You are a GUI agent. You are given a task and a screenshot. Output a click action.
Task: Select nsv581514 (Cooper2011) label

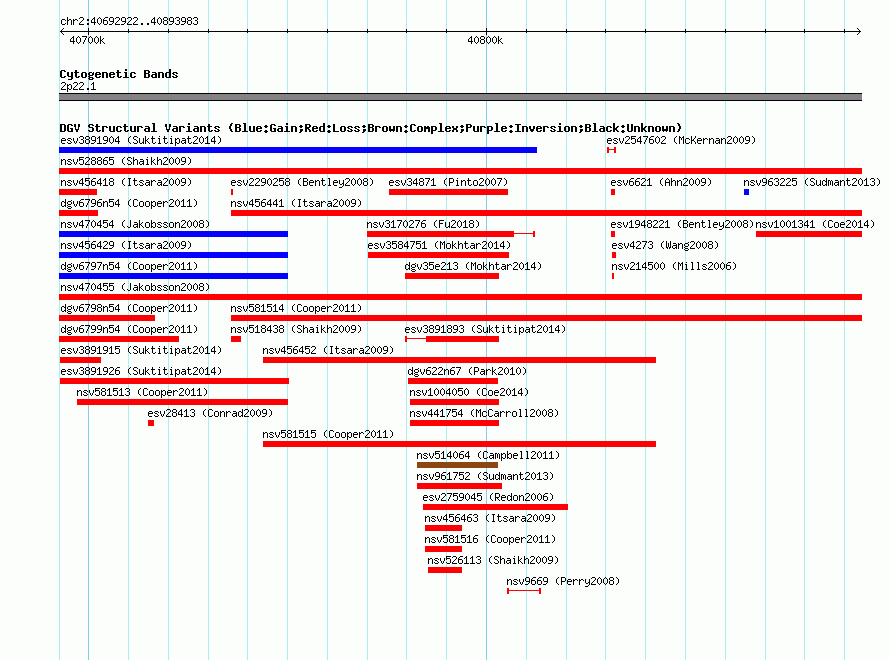click(x=296, y=308)
